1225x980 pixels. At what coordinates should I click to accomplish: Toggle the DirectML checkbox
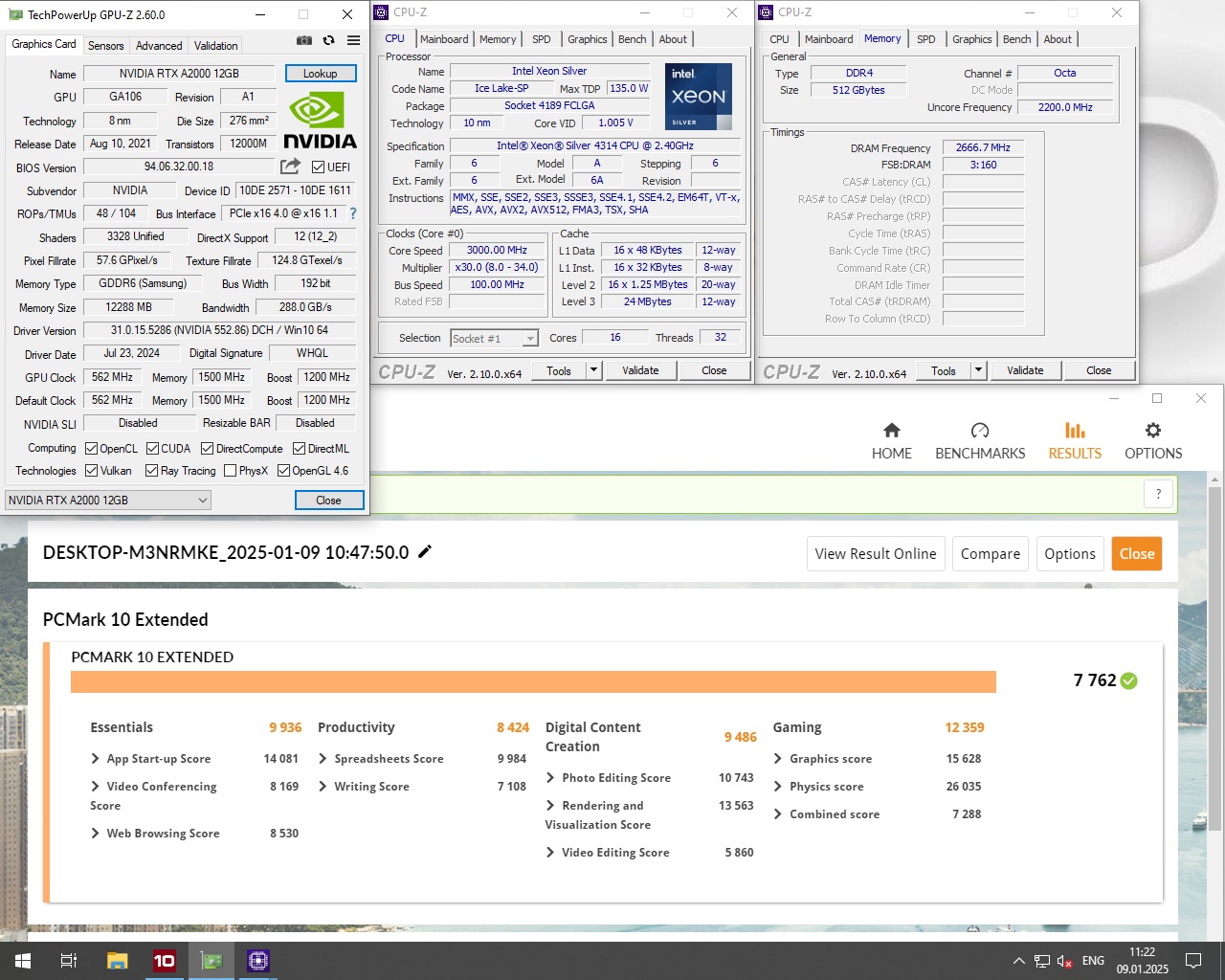pyautogui.click(x=299, y=448)
